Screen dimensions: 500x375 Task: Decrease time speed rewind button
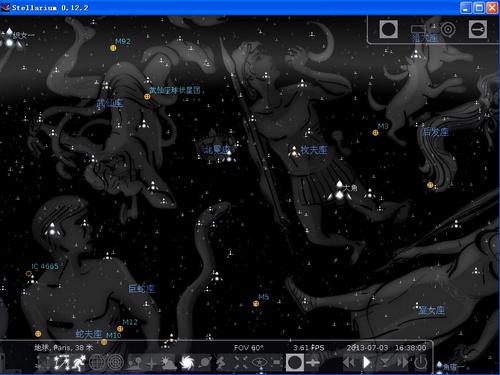click(349, 363)
